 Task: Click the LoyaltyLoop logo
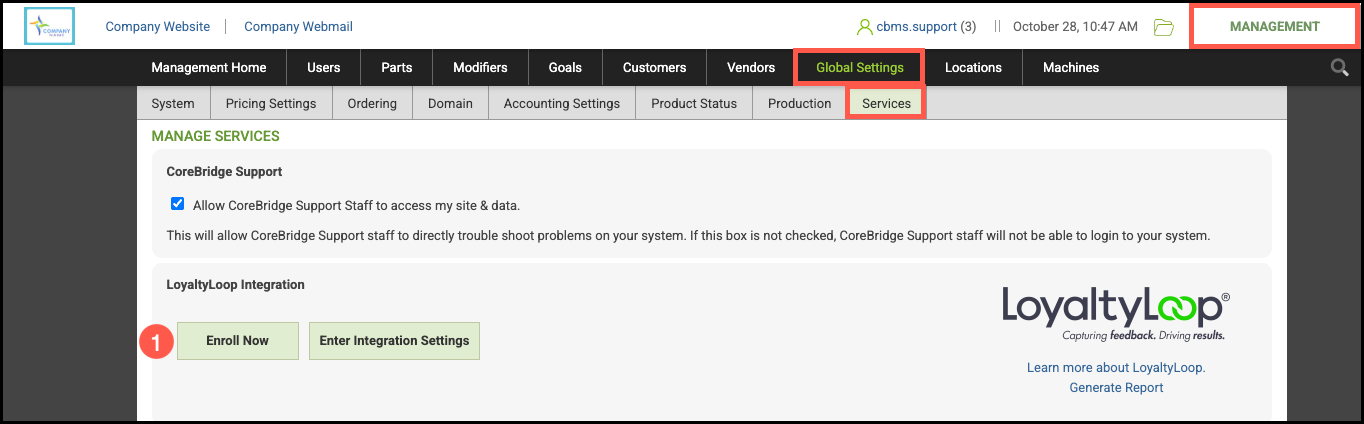[x=1115, y=315]
